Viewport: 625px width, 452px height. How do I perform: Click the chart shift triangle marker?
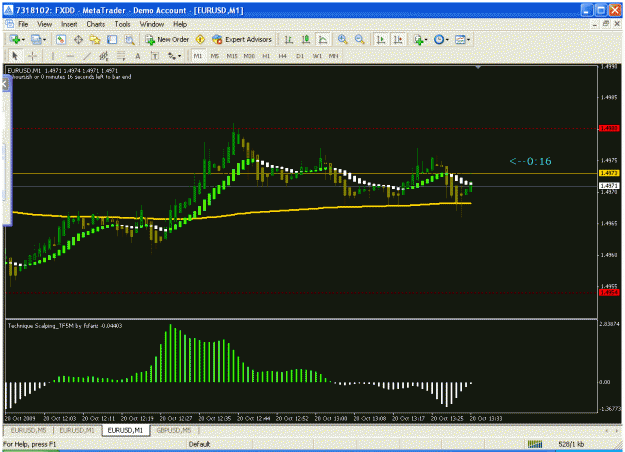[478, 67]
